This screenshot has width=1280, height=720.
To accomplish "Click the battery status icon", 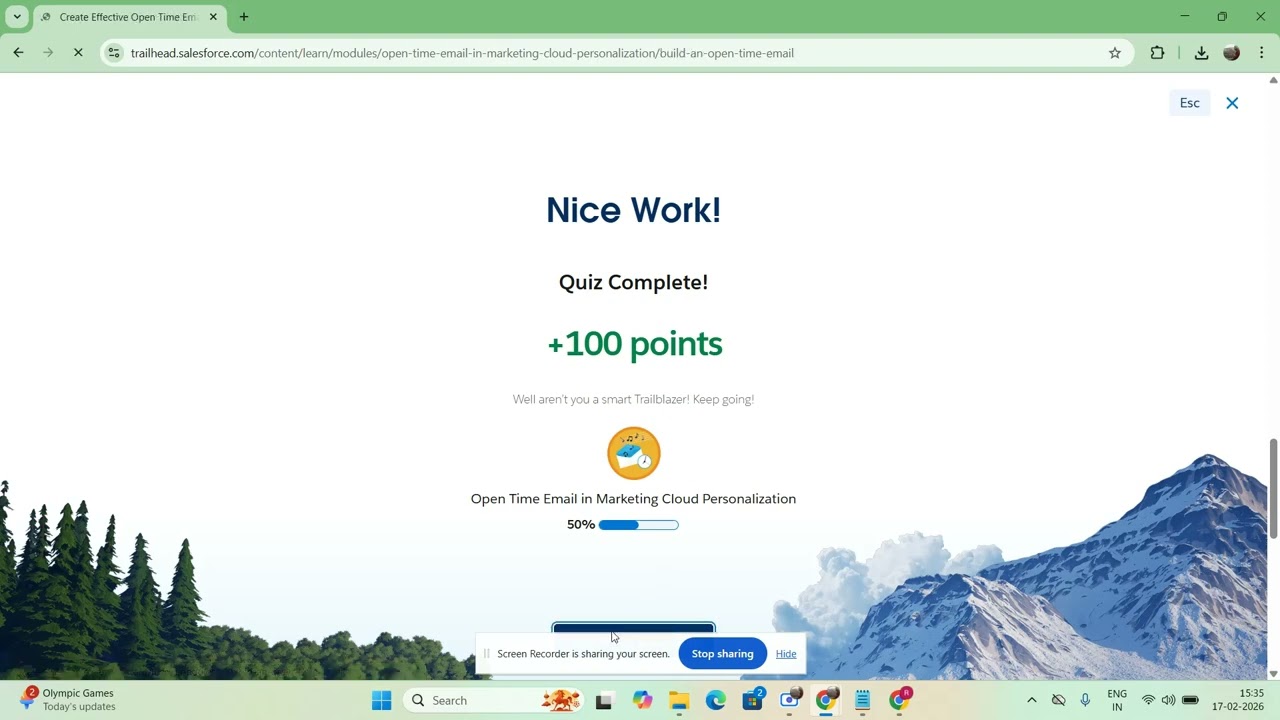I will click(x=1190, y=701).
